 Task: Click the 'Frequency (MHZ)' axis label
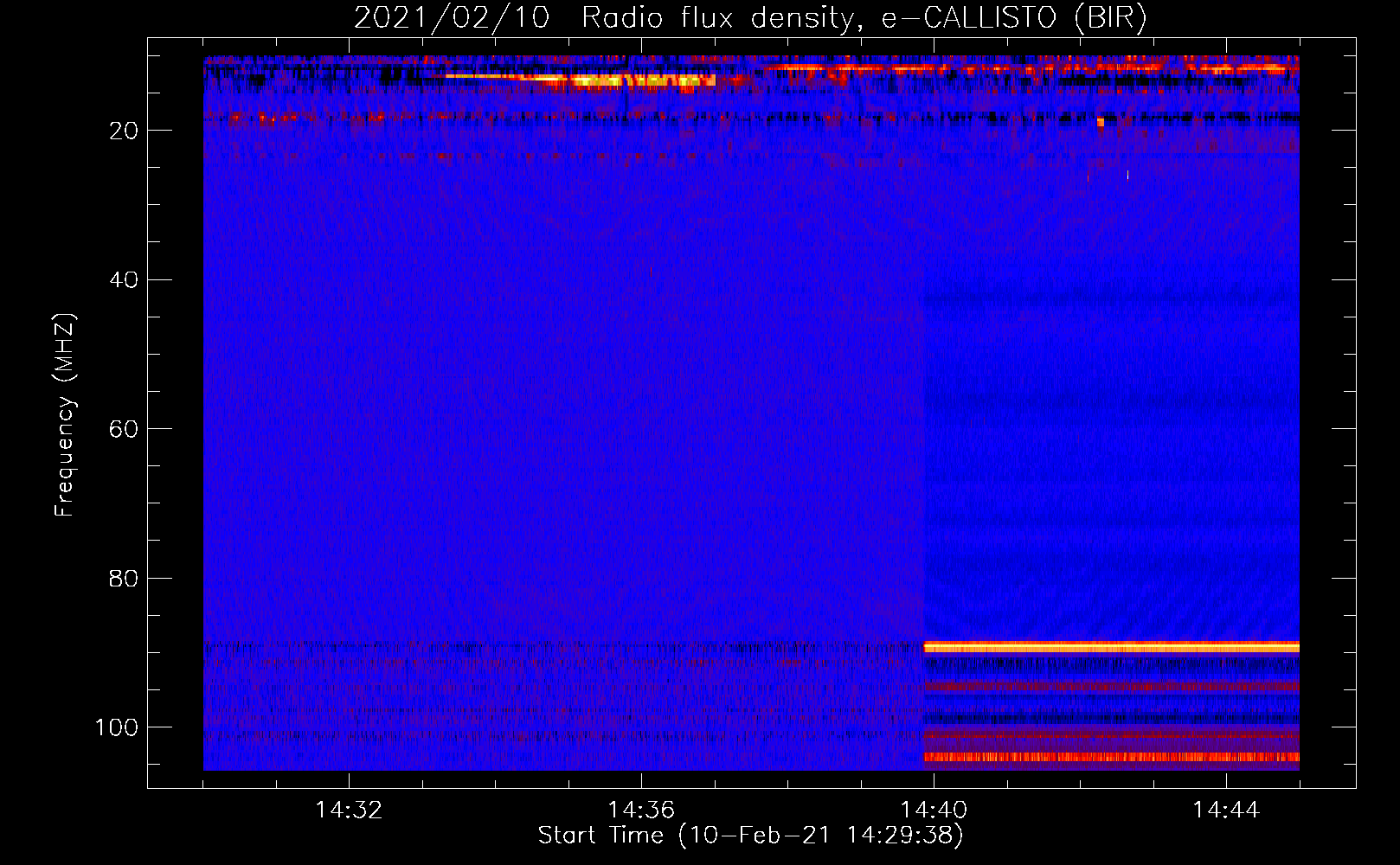[65, 415]
